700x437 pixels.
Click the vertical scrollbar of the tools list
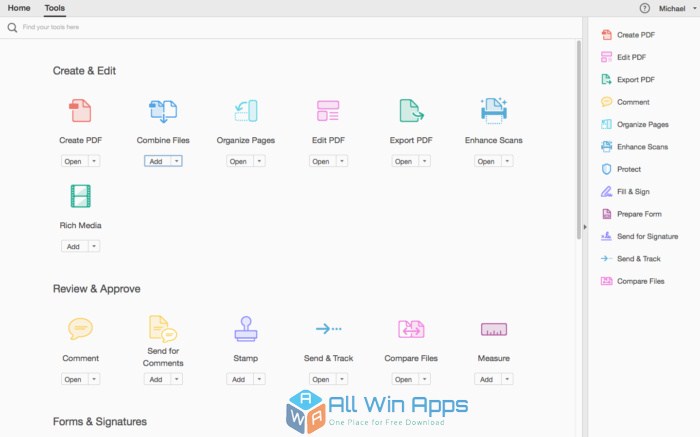pyautogui.click(x=579, y=140)
